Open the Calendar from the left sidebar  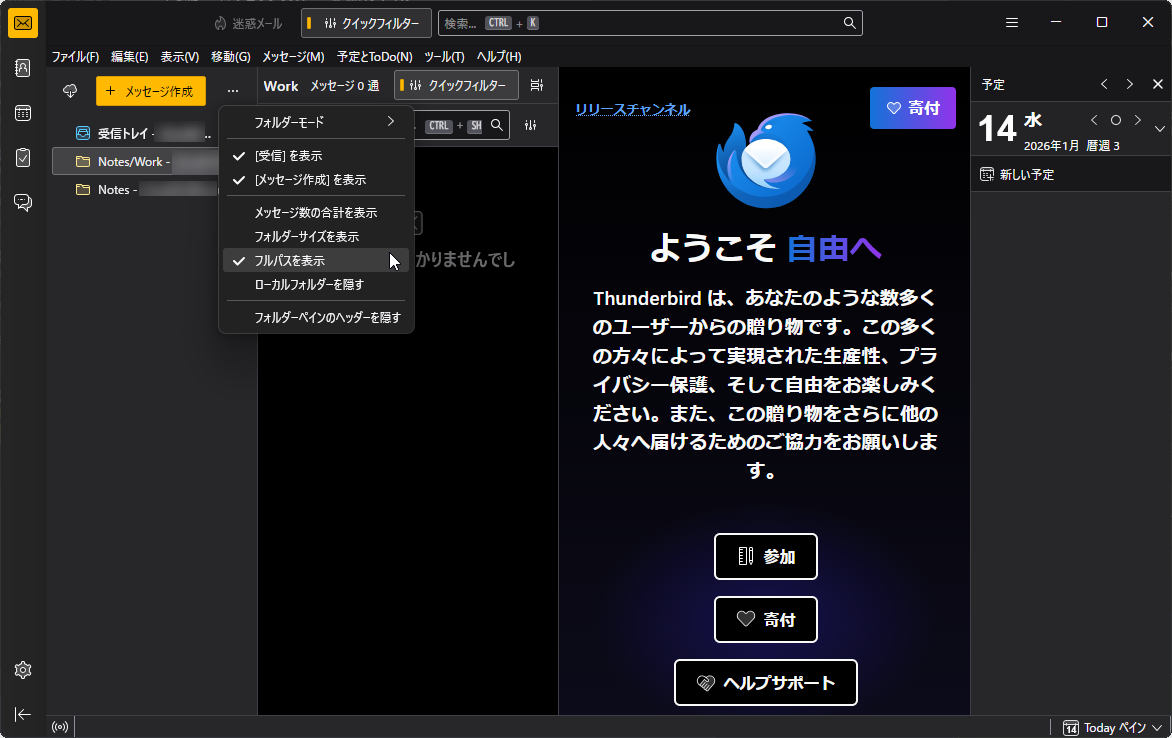click(x=22, y=113)
